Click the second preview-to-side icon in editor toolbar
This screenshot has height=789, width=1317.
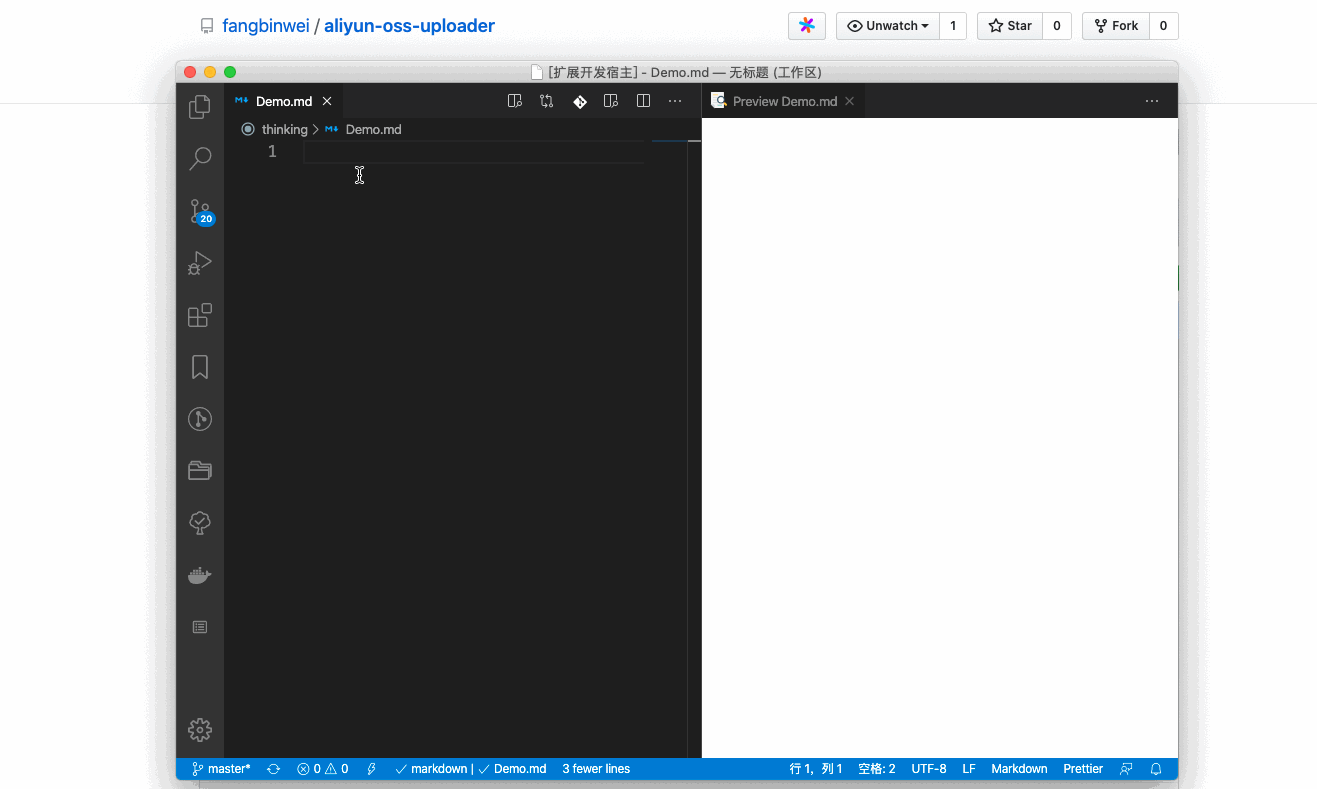click(611, 101)
